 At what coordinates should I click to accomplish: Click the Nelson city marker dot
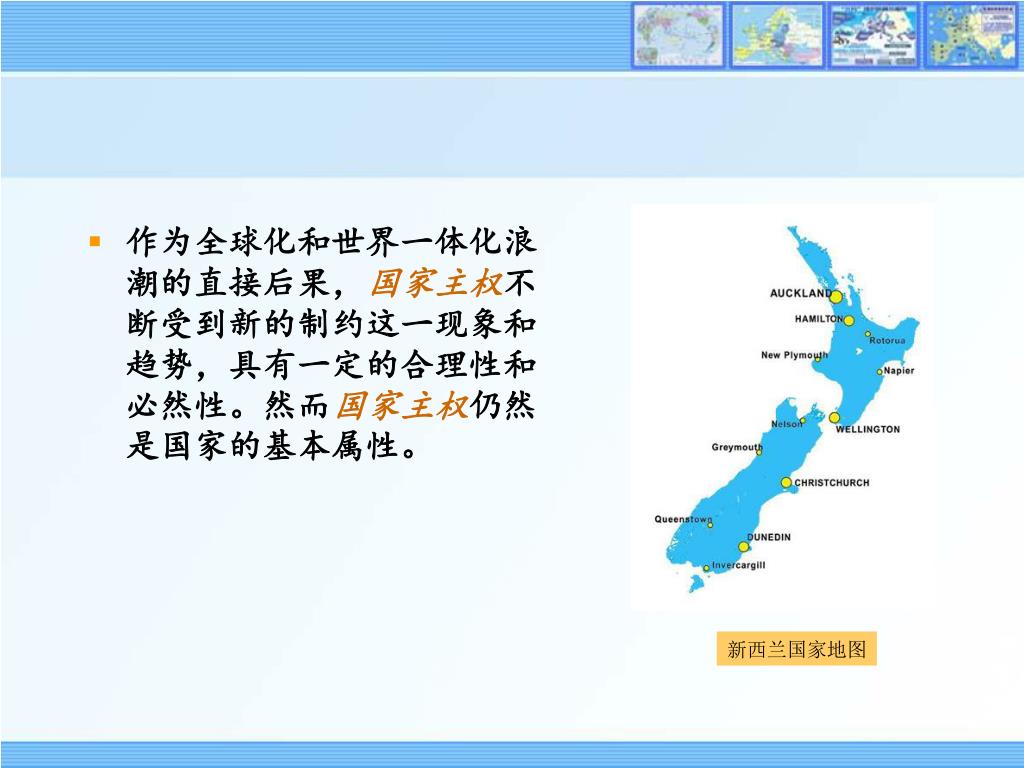[803, 421]
